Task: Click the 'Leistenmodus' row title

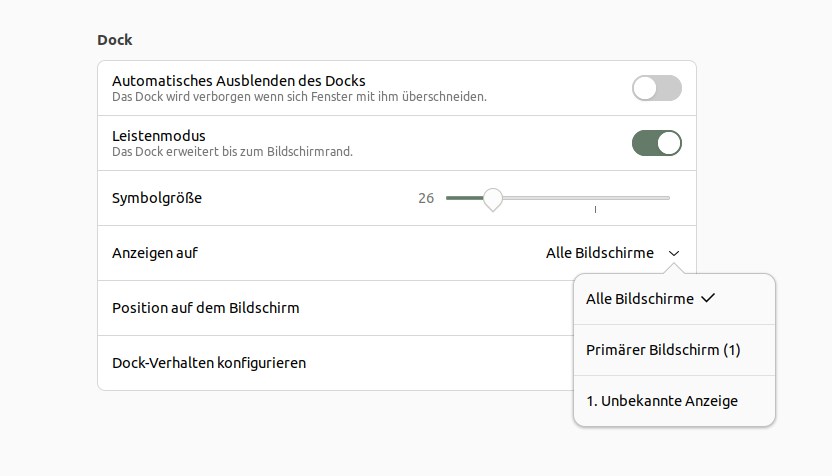Action: pyautogui.click(x=158, y=135)
